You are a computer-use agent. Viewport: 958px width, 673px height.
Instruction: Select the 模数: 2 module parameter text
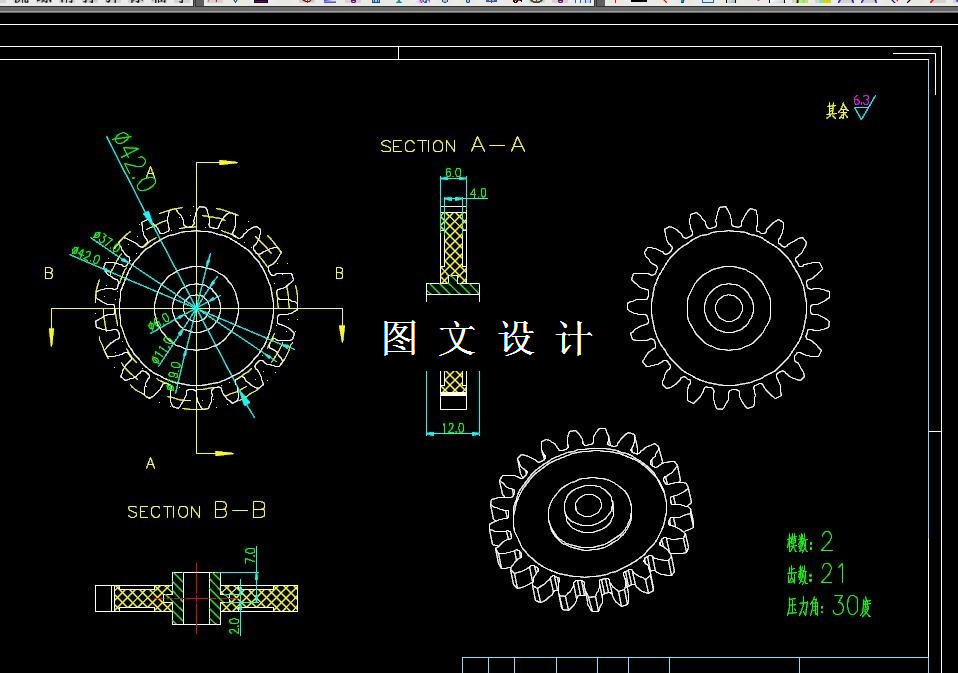pyautogui.click(x=810, y=542)
